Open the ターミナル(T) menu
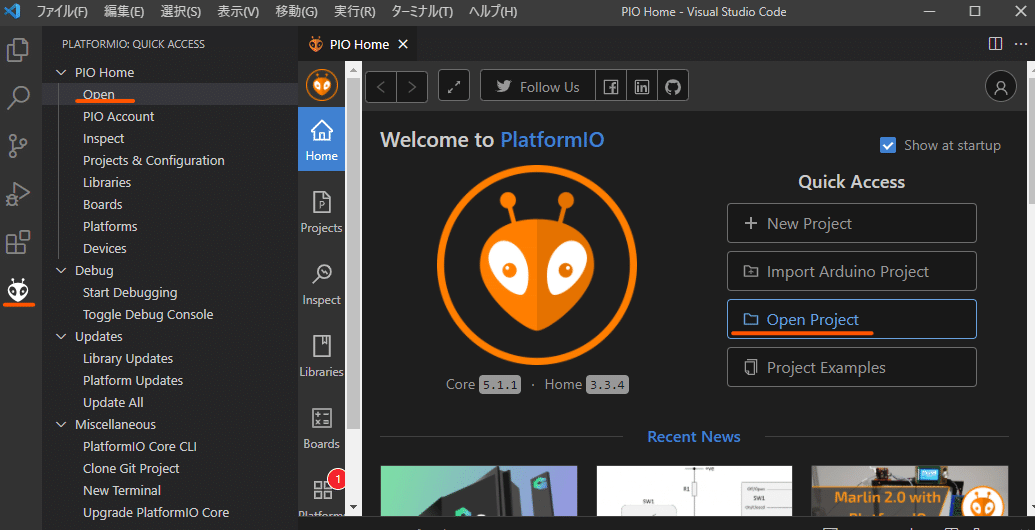1035x530 pixels. (x=422, y=12)
